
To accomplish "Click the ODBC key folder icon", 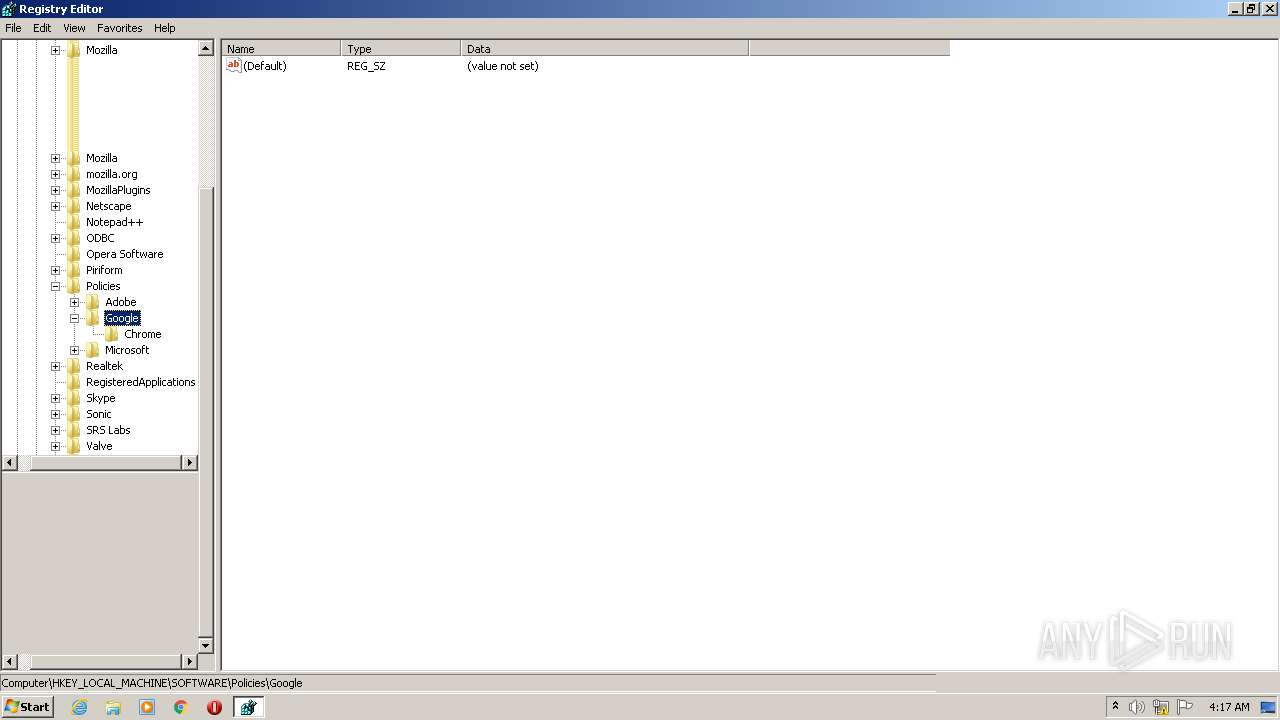I will (x=74, y=238).
